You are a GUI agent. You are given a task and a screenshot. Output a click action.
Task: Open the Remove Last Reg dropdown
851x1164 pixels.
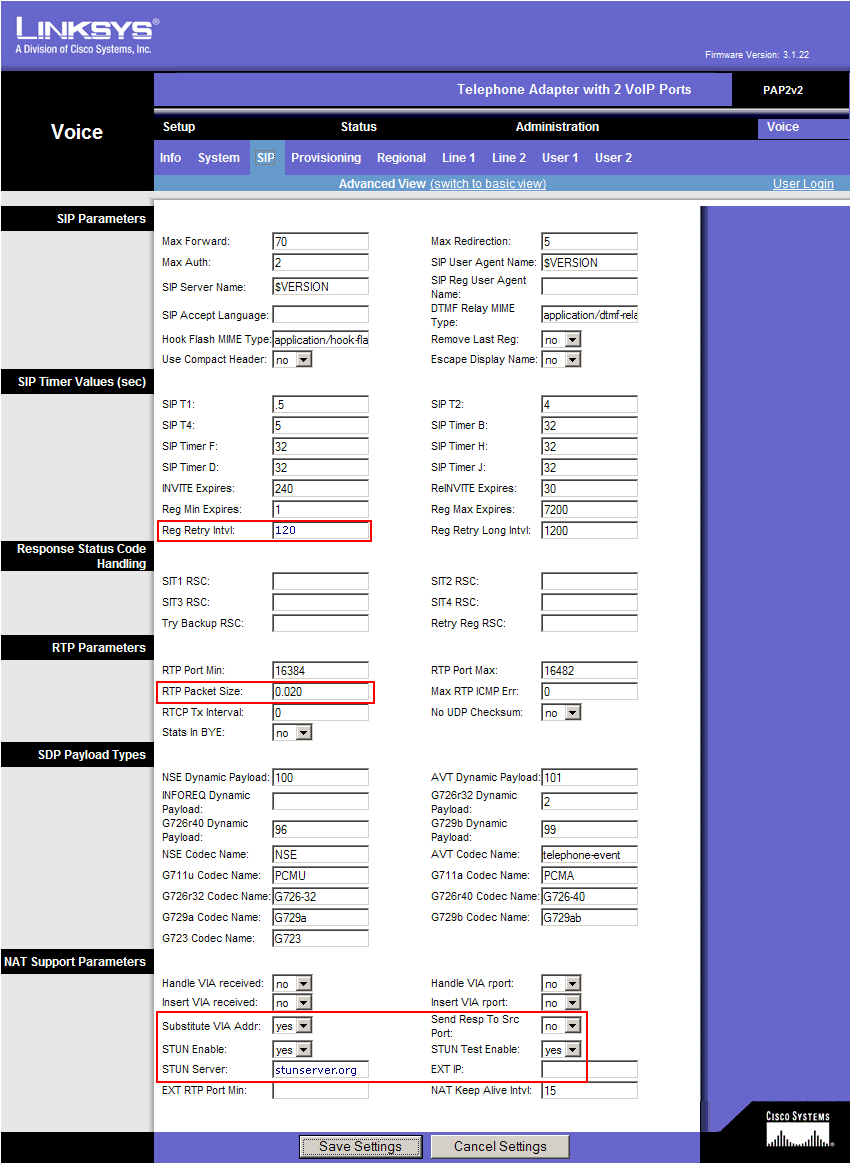(x=561, y=340)
